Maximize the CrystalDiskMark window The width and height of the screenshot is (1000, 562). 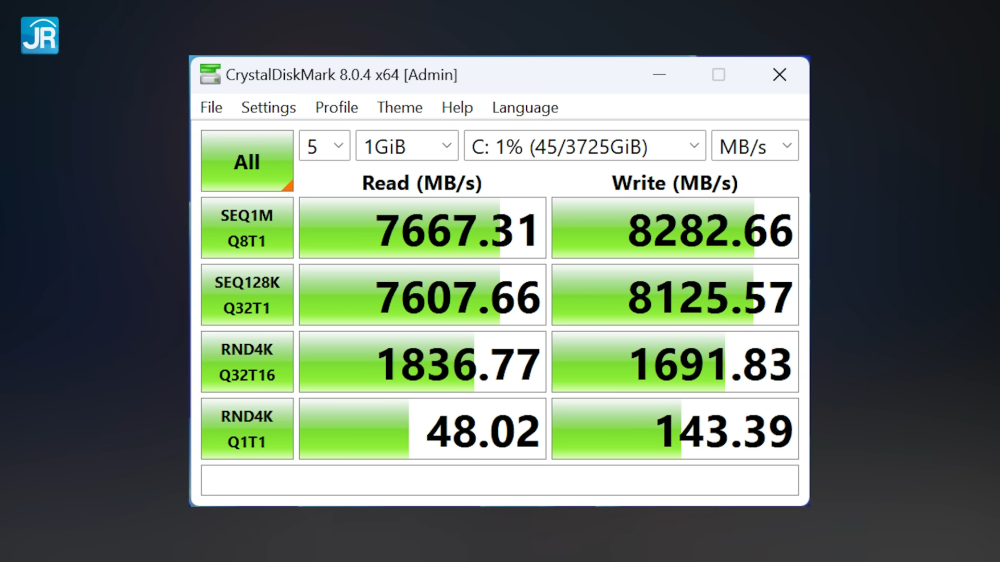tap(718, 75)
